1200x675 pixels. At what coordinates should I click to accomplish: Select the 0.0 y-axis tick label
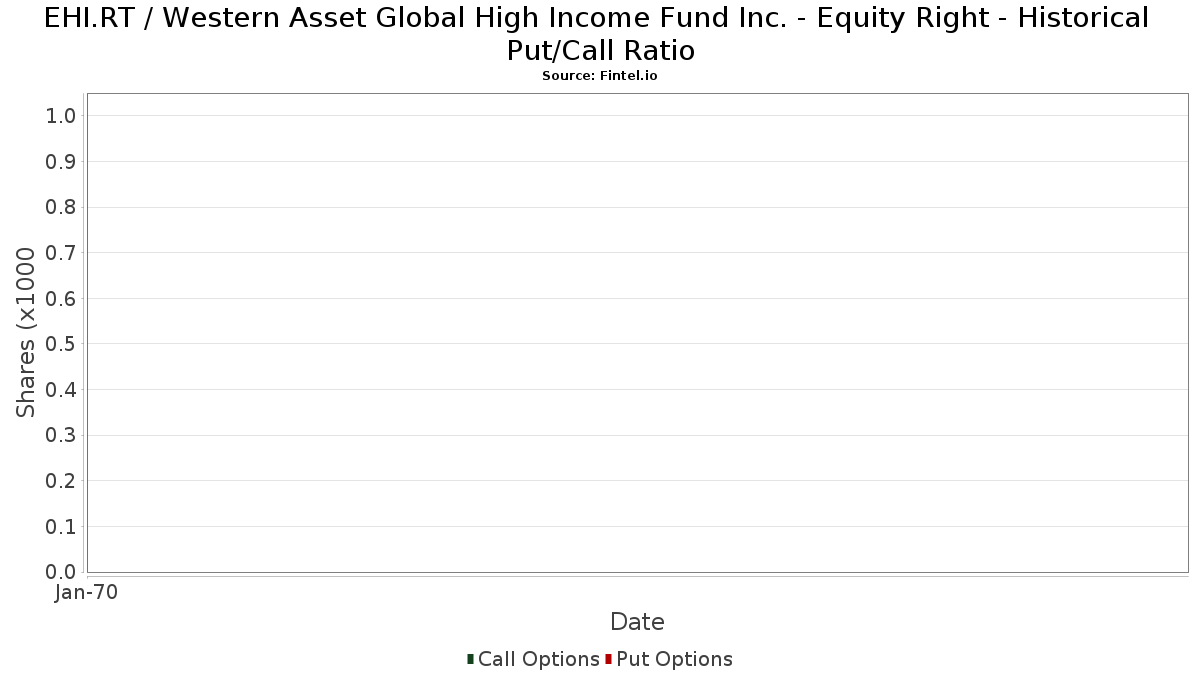[x=62, y=572]
